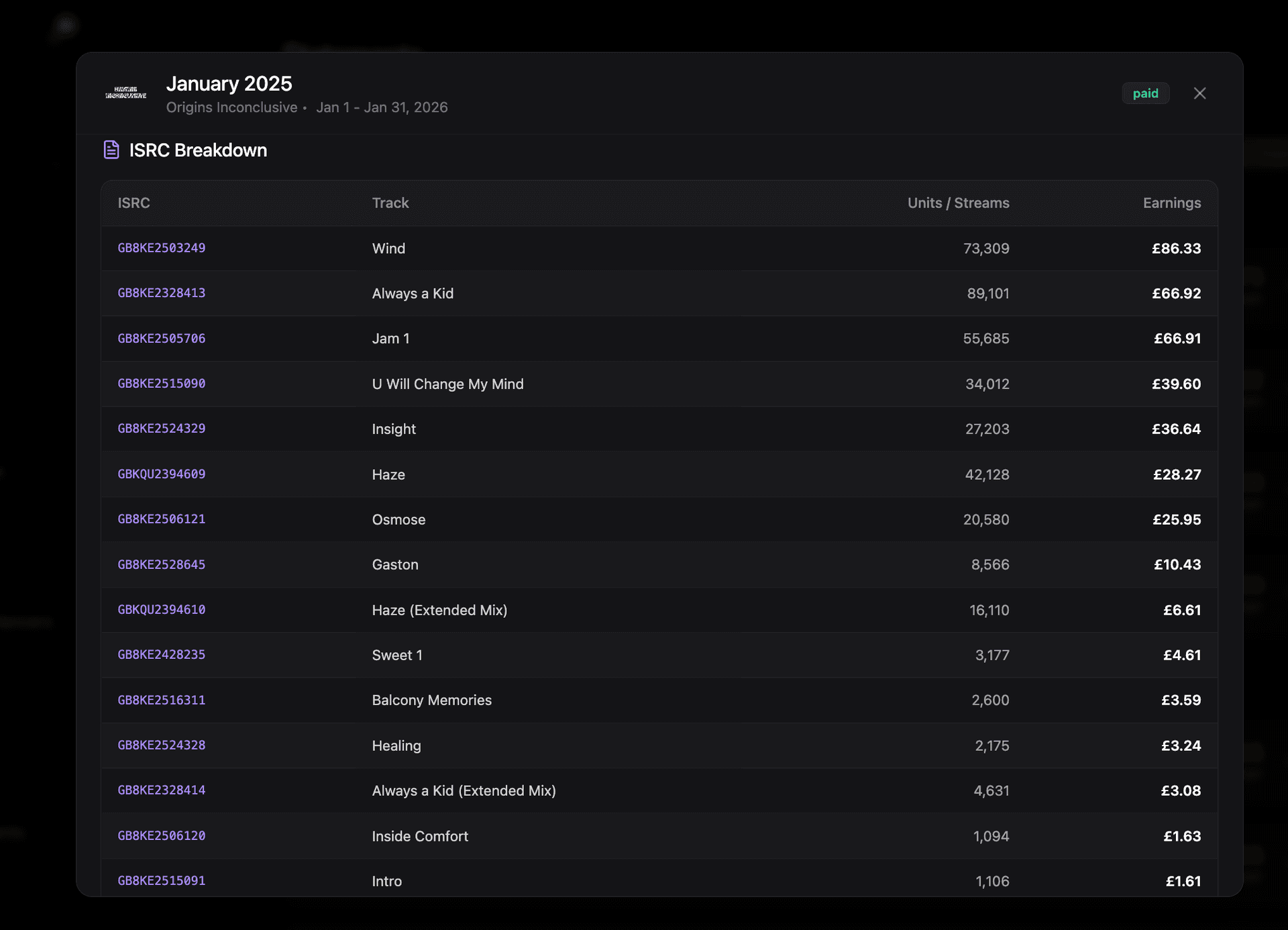Image resolution: width=1288 pixels, height=930 pixels.
Task: Open ISRC code GBKQU2394609
Action: click(162, 474)
